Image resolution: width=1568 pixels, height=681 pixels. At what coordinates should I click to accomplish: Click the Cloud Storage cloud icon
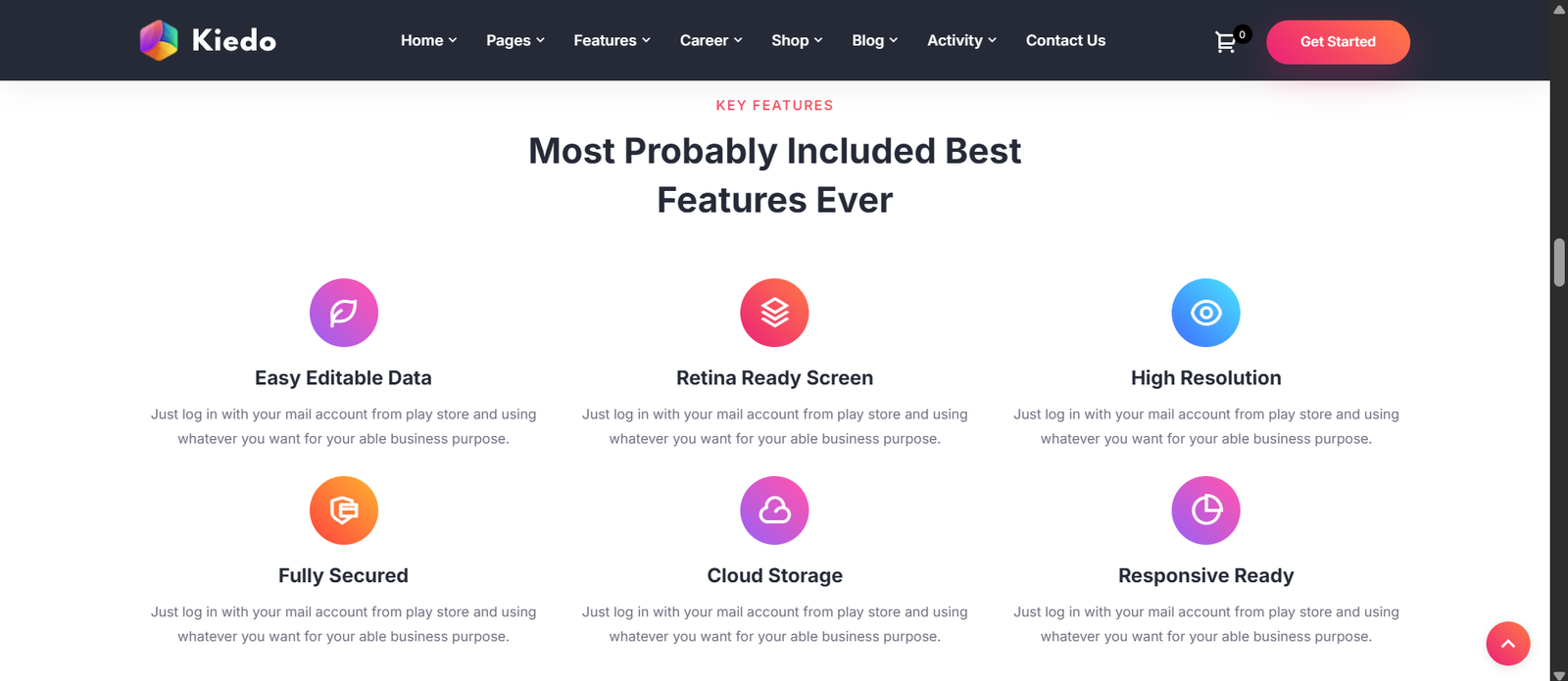(x=774, y=511)
